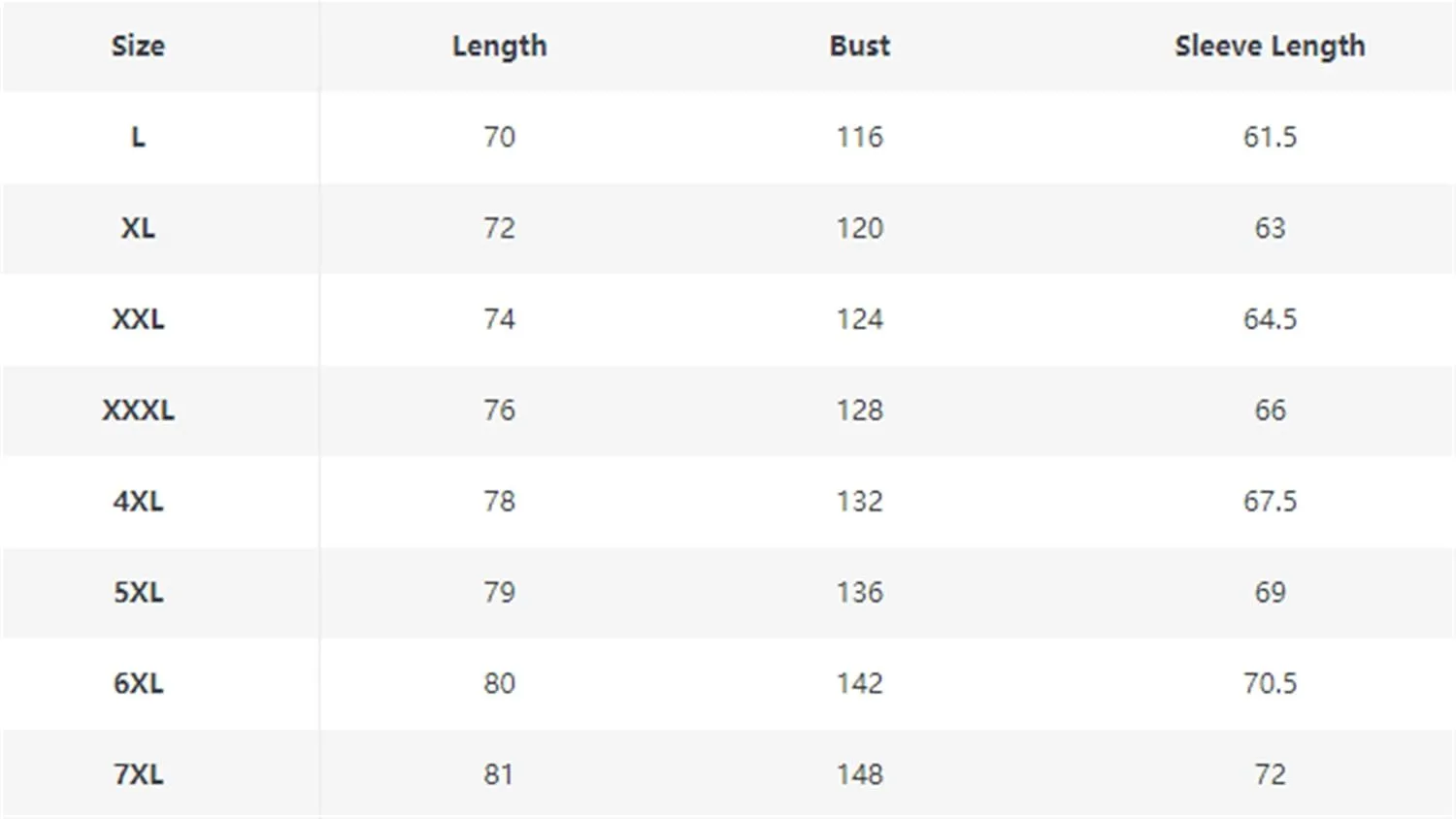The height and width of the screenshot is (819, 1456).
Task: Click the bust value 142
Action: 860,684
